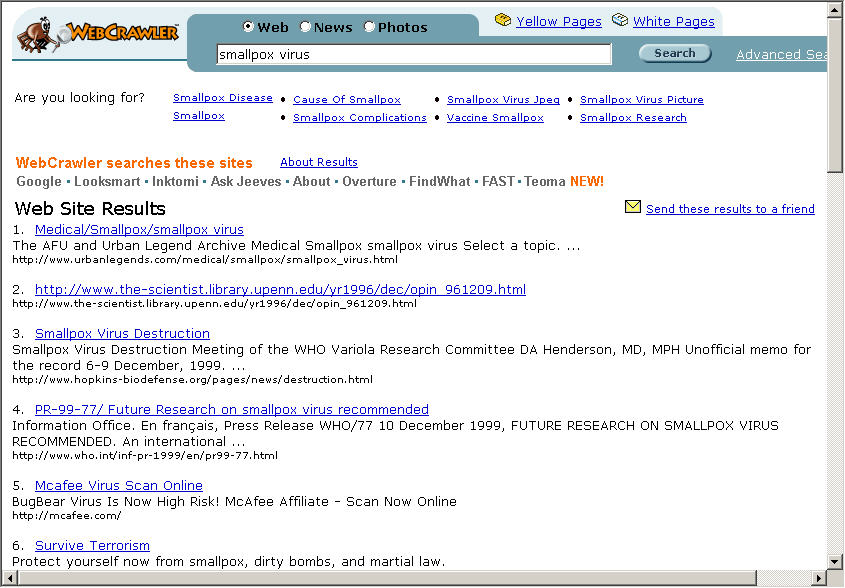Image resolution: width=845 pixels, height=588 pixels.
Task: Click the envelope icon for sending results
Action: point(632,208)
